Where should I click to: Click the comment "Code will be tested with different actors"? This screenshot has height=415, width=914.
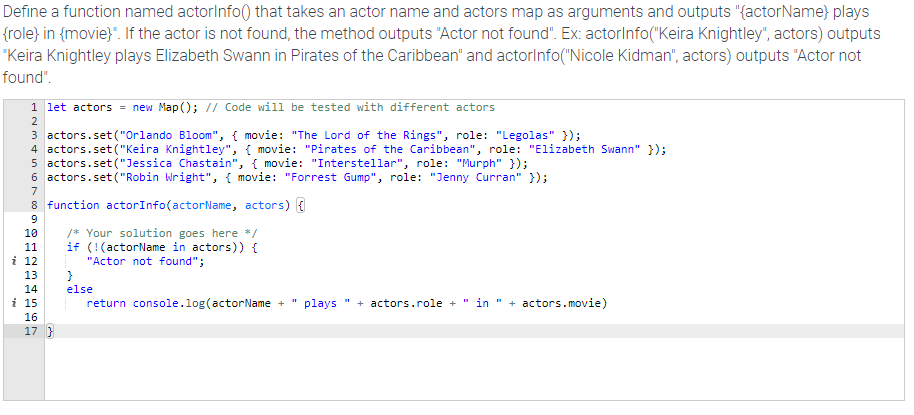(360, 107)
